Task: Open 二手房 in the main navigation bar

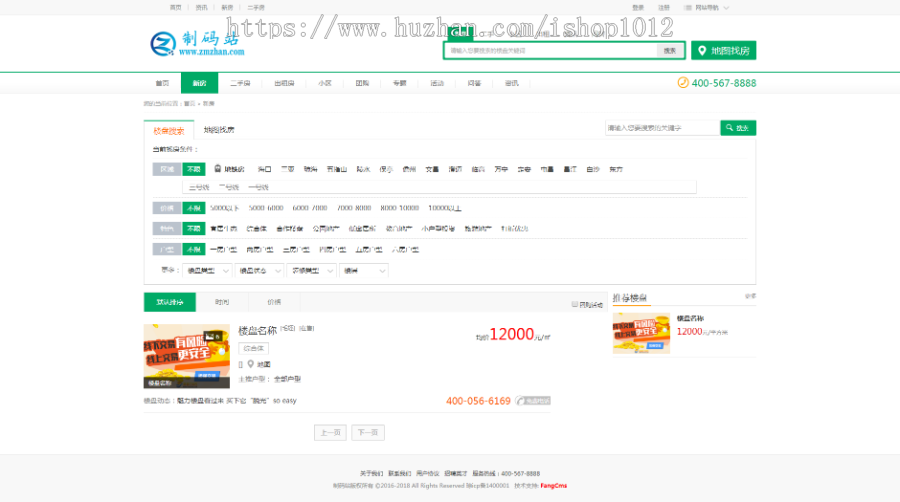Action: pyautogui.click(x=240, y=83)
